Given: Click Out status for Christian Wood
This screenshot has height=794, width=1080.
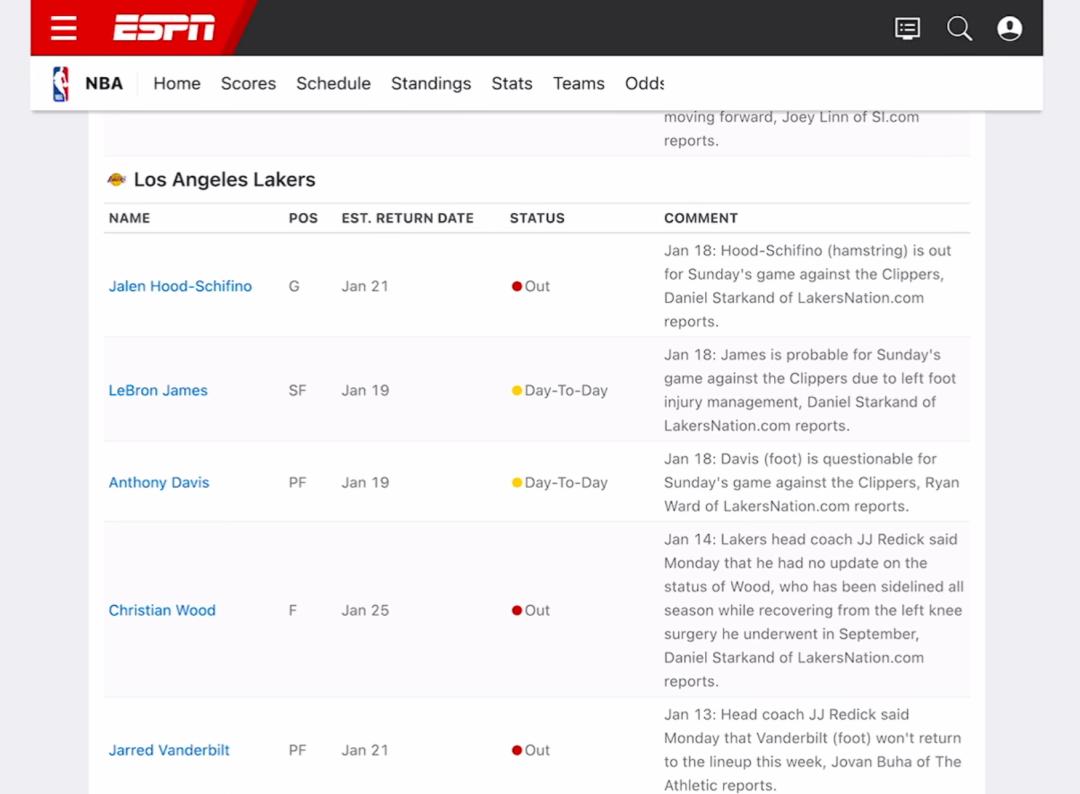Looking at the screenshot, I should coord(531,610).
